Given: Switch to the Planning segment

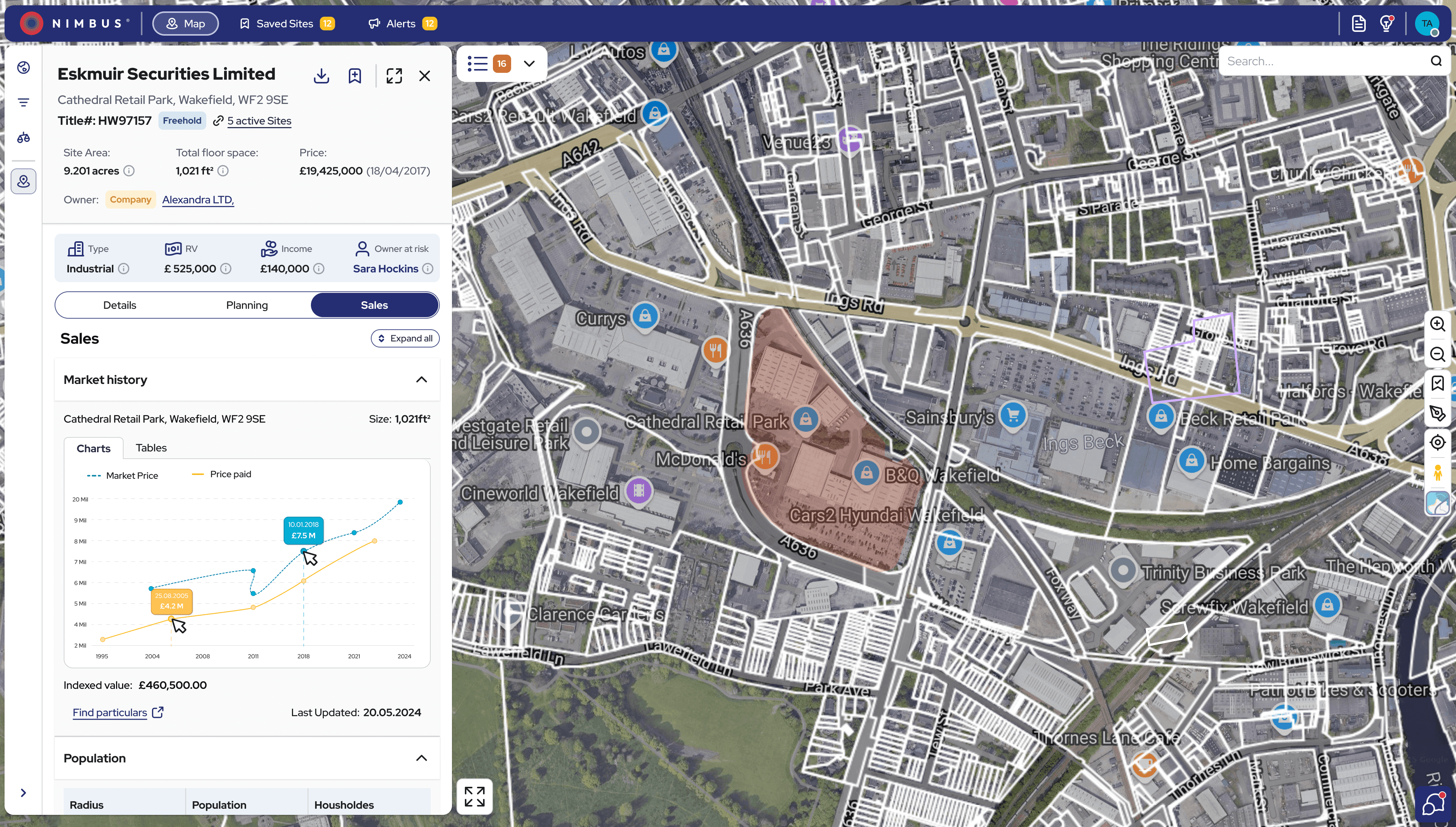Looking at the screenshot, I should point(247,305).
